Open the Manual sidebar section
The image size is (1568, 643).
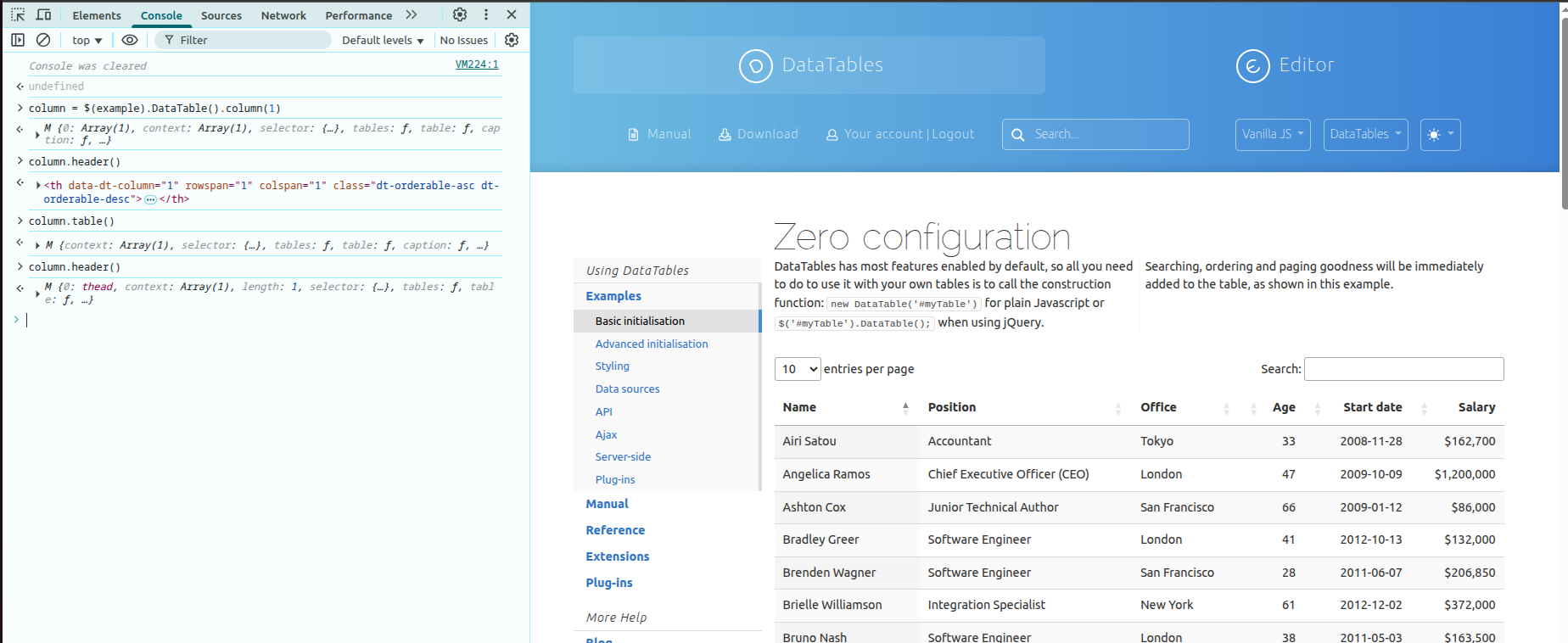tap(607, 504)
